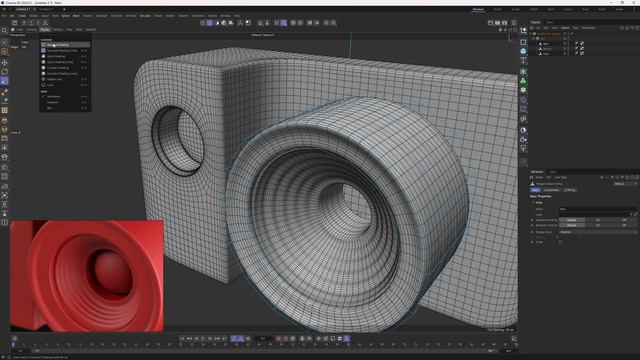Select the highlighted Scale tool
The image size is (640, 360).
4,81
